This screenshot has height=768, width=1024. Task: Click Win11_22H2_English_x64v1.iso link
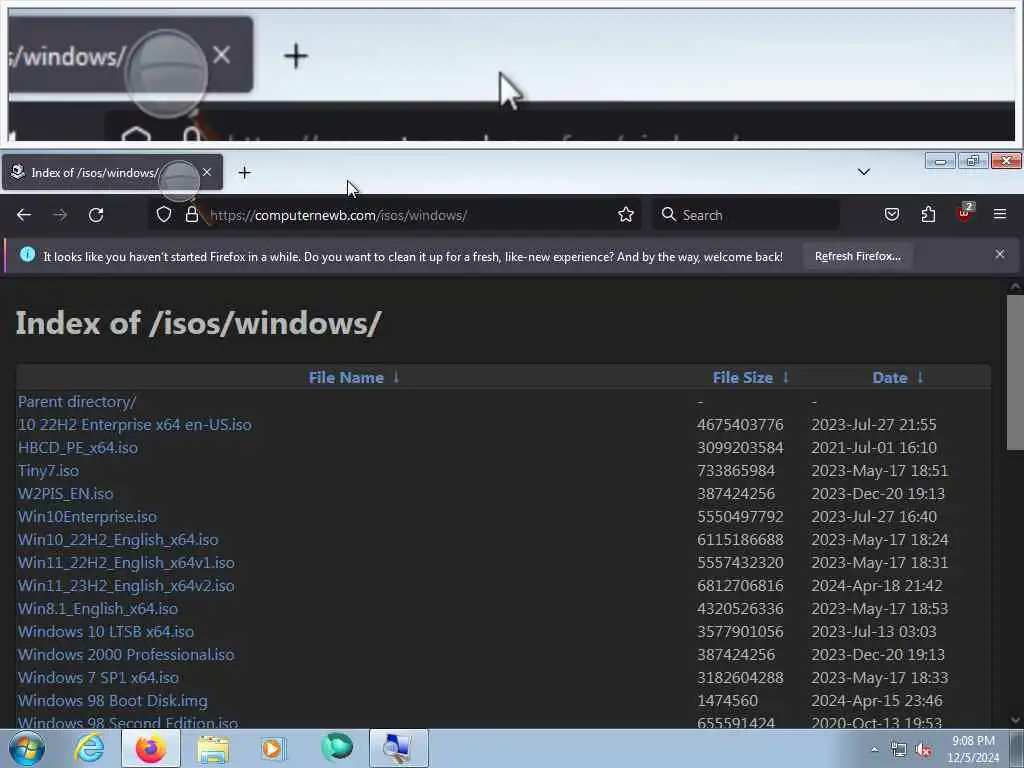[x=126, y=562]
